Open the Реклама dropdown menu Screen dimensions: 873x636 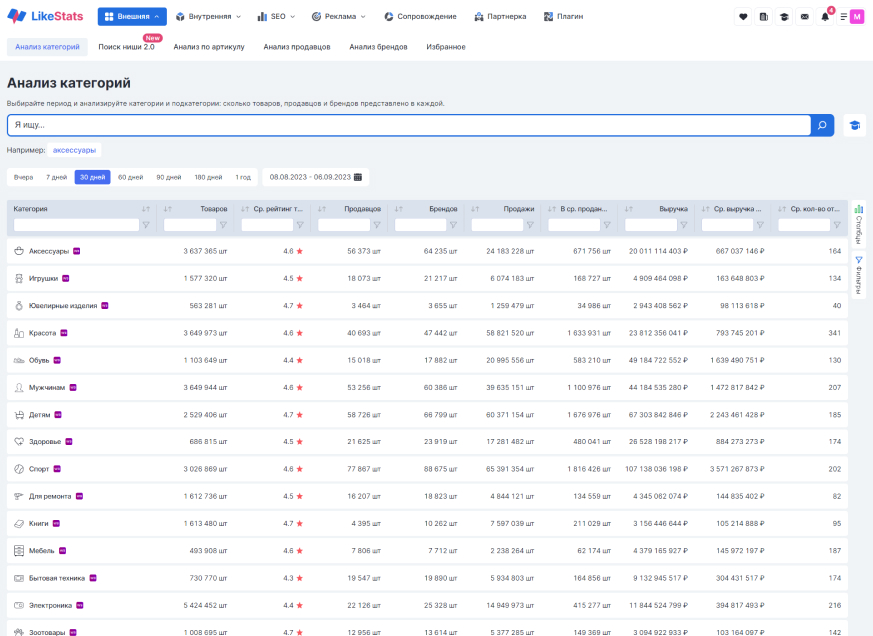coord(338,16)
